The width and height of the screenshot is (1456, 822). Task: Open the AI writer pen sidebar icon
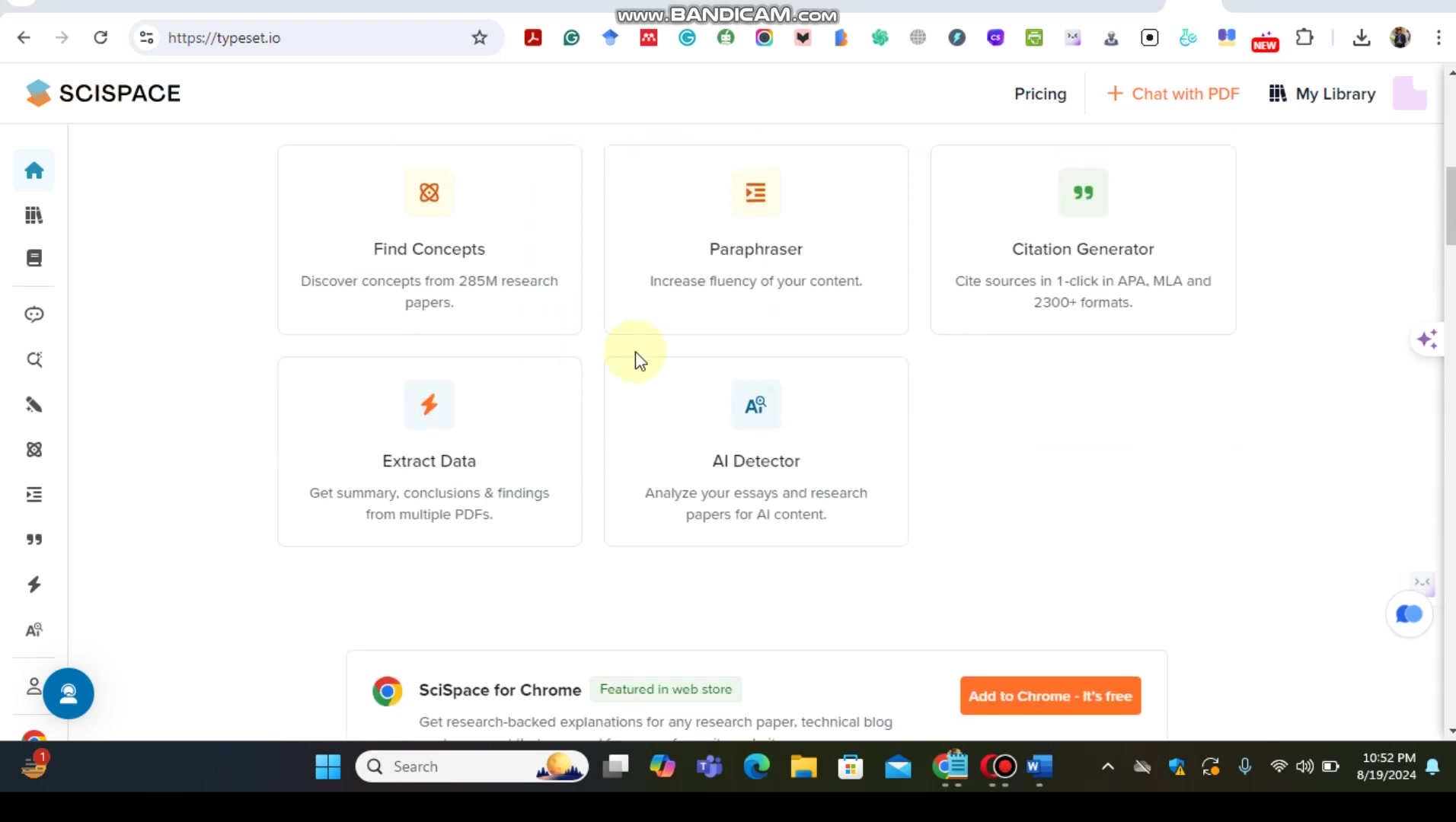(34, 405)
